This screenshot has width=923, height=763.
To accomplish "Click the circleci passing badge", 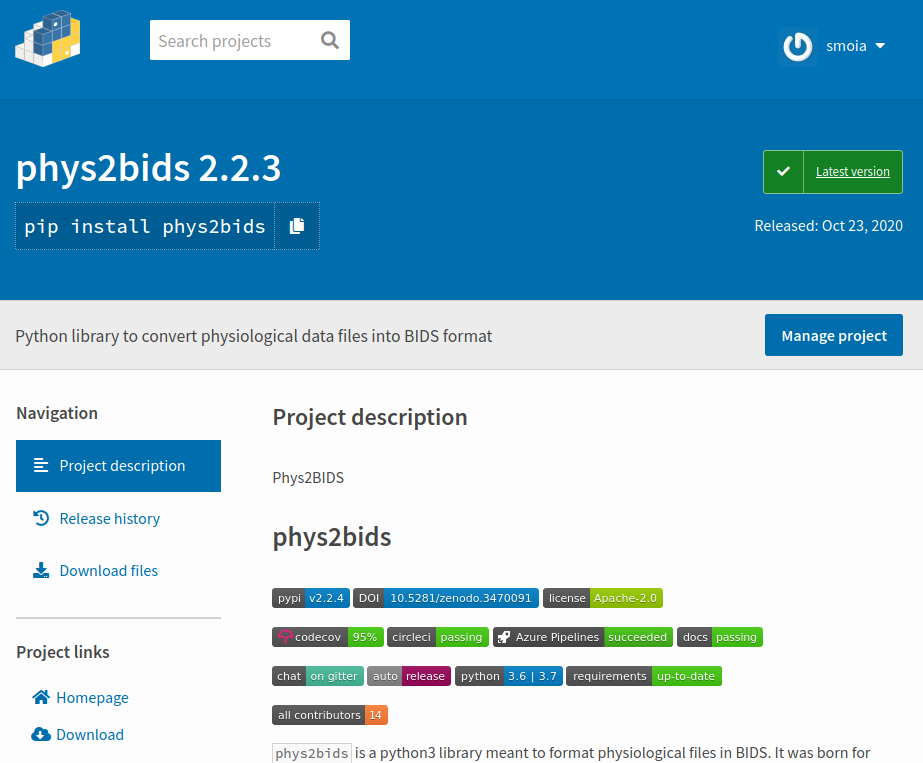I will click(x=438, y=637).
